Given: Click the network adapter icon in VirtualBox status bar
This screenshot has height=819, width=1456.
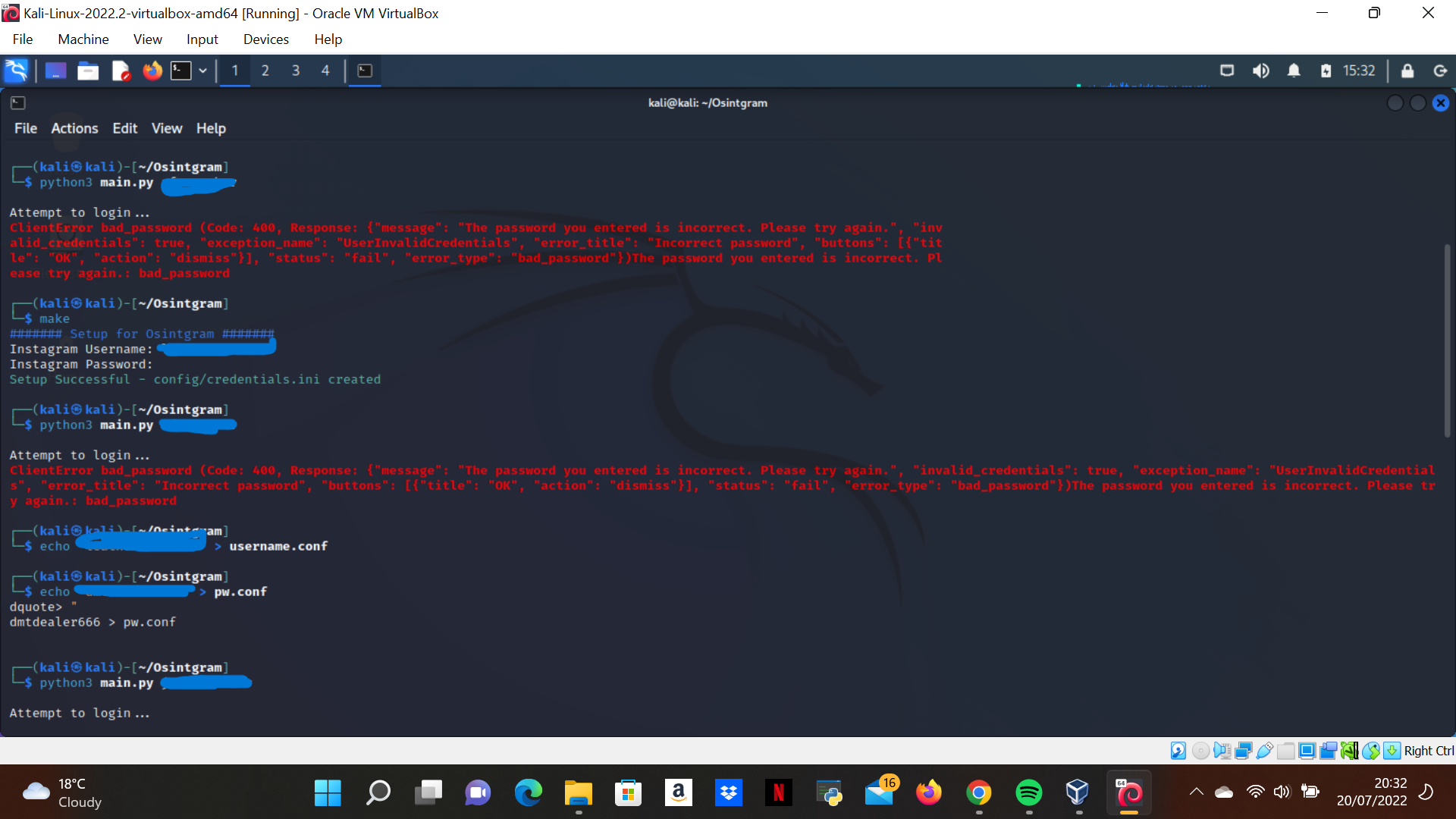Looking at the screenshot, I should 1243,750.
